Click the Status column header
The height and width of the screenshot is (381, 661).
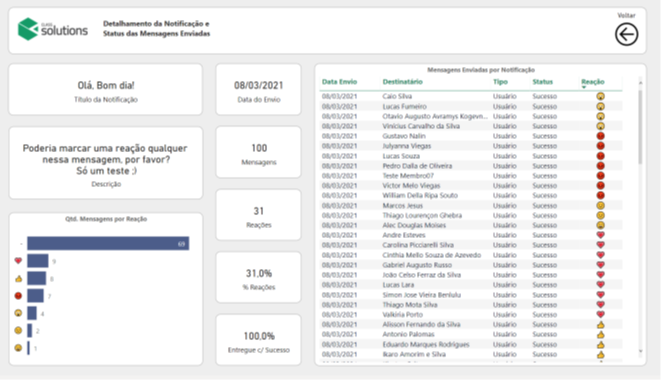click(543, 82)
